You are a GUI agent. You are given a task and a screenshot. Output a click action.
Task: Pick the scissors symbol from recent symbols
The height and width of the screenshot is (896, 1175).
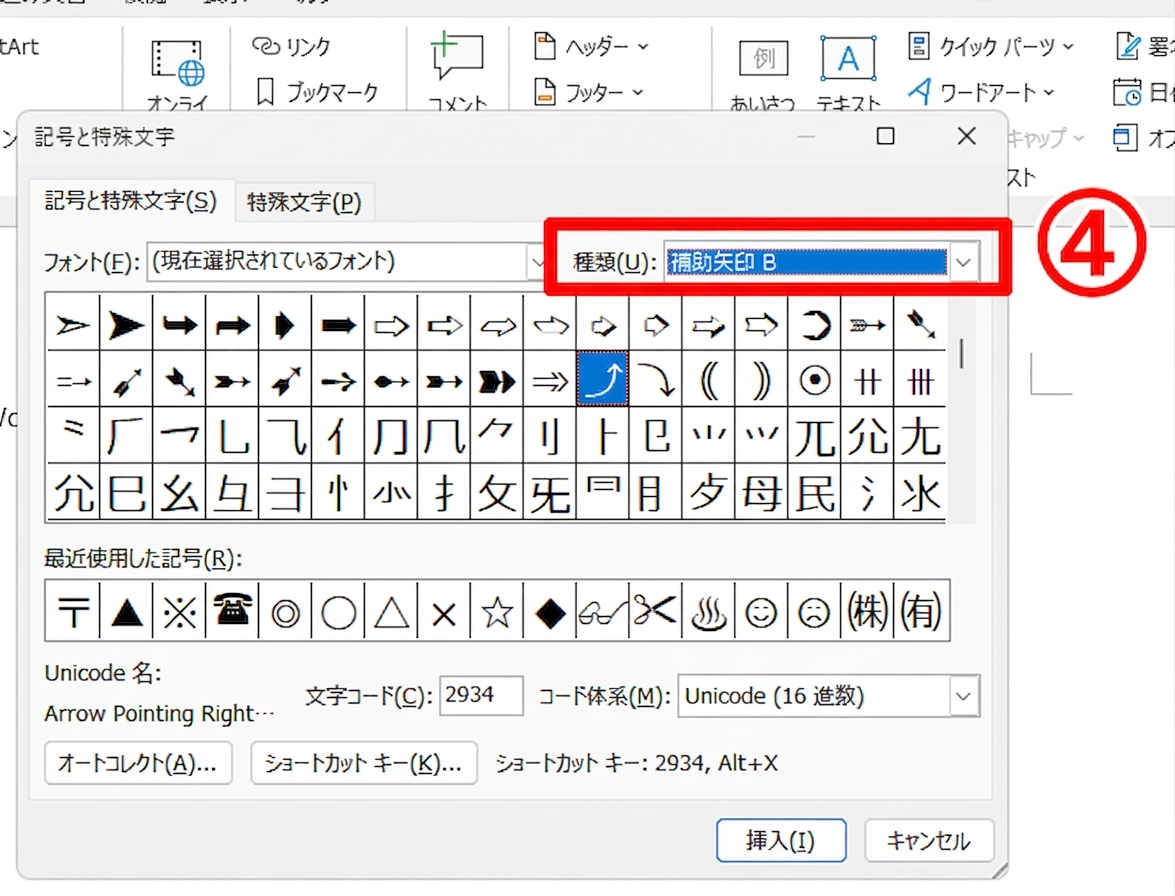656,610
